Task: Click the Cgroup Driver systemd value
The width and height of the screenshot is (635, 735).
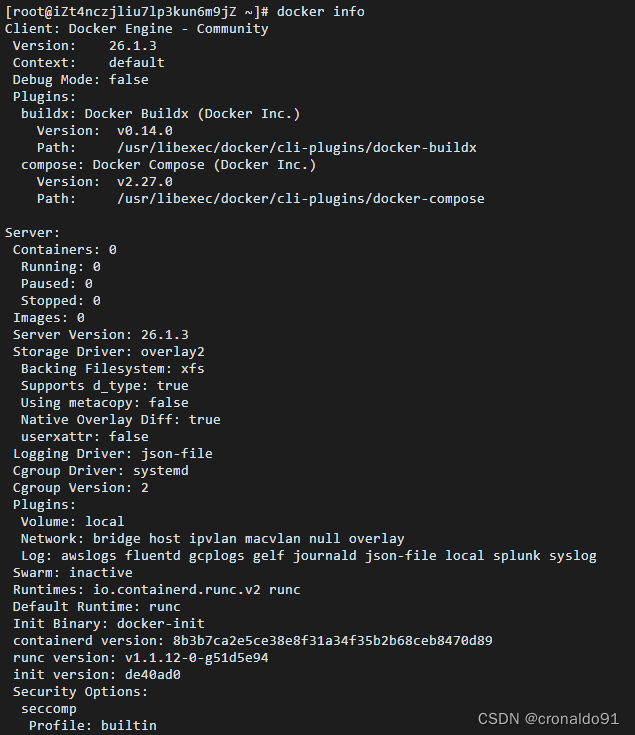Action: tap(161, 471)
